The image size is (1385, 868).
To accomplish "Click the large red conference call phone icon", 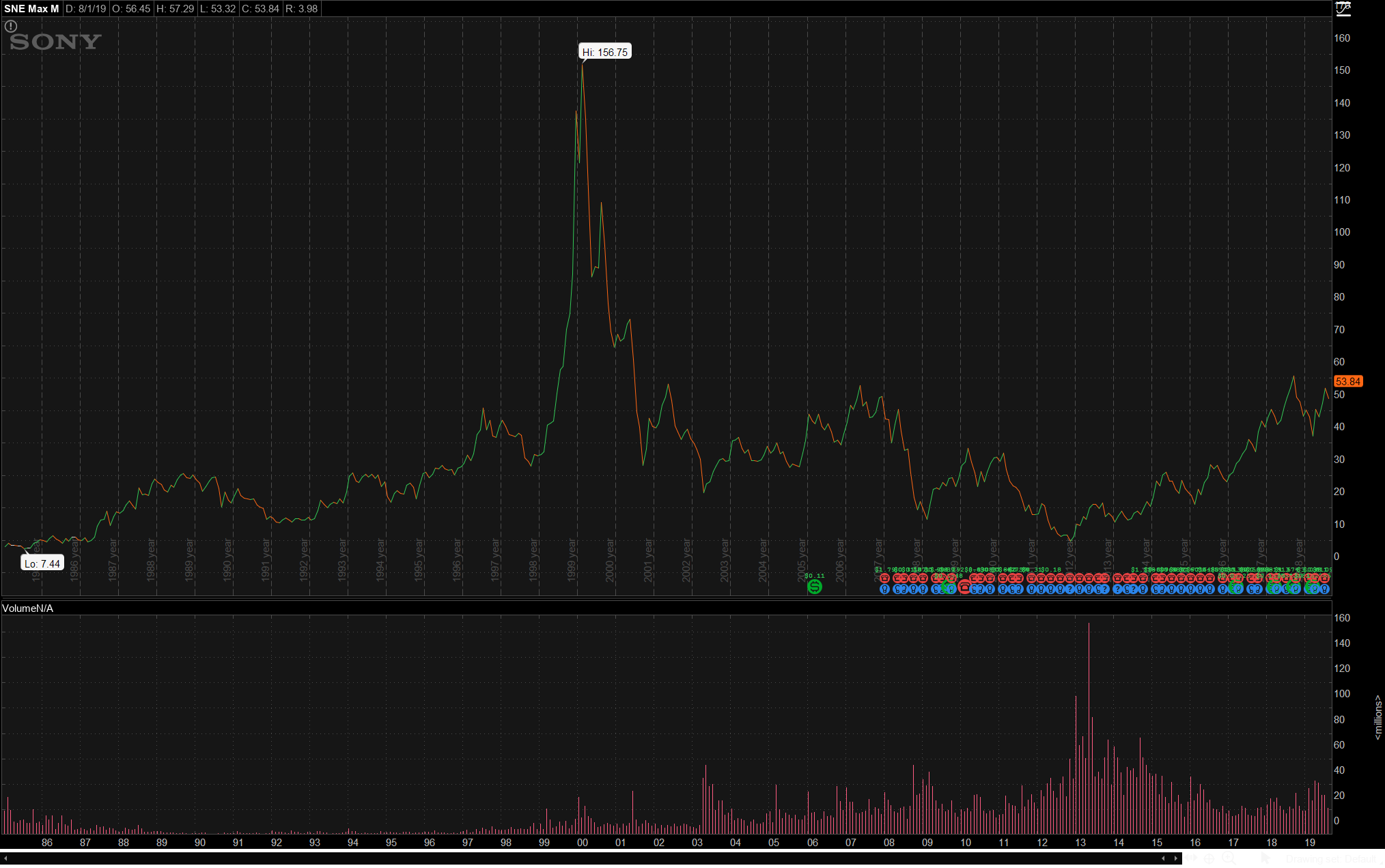I will (x=964, y=587).
